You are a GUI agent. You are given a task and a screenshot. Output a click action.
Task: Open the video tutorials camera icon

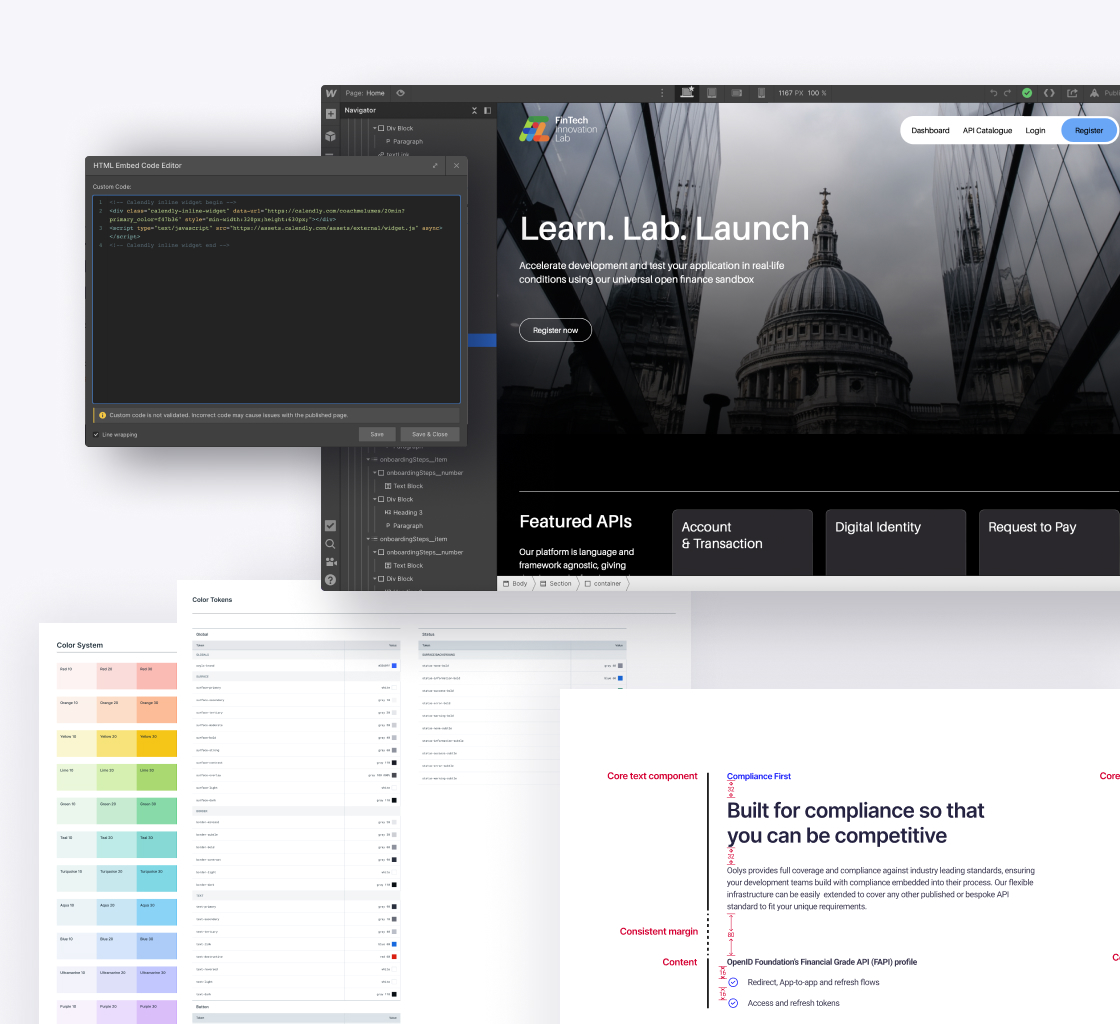click(x=330, y=562)
